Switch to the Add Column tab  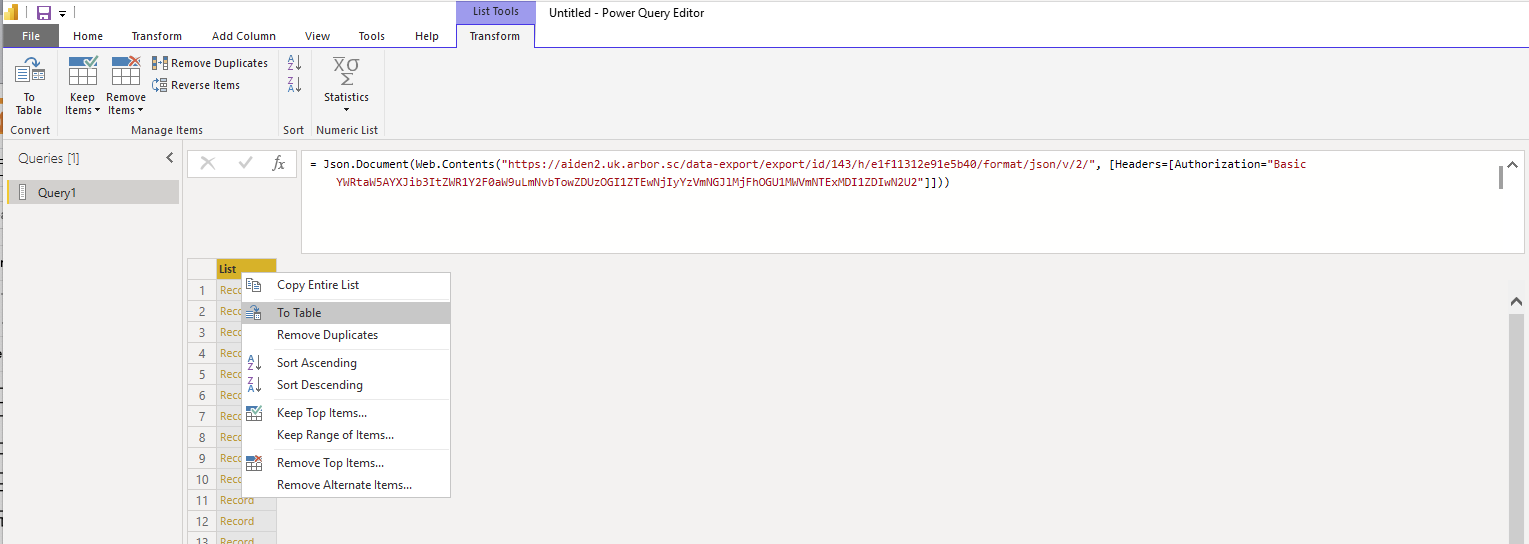pos(244,36)
